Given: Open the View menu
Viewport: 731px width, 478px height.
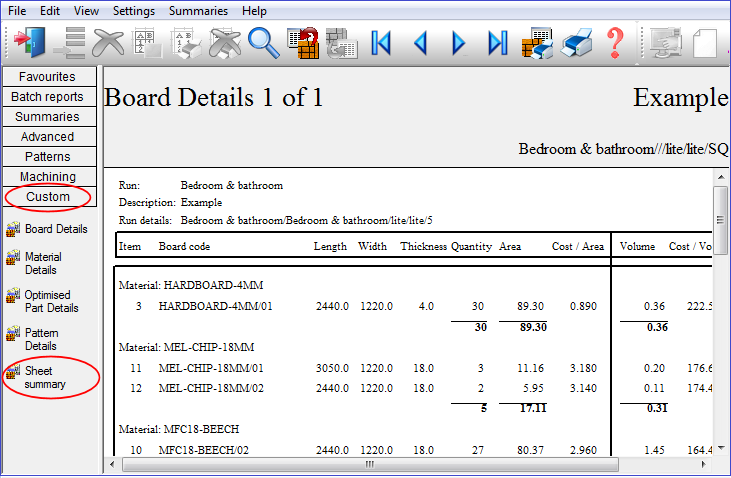Looking at the screenshot, I should tap(86, 11).
